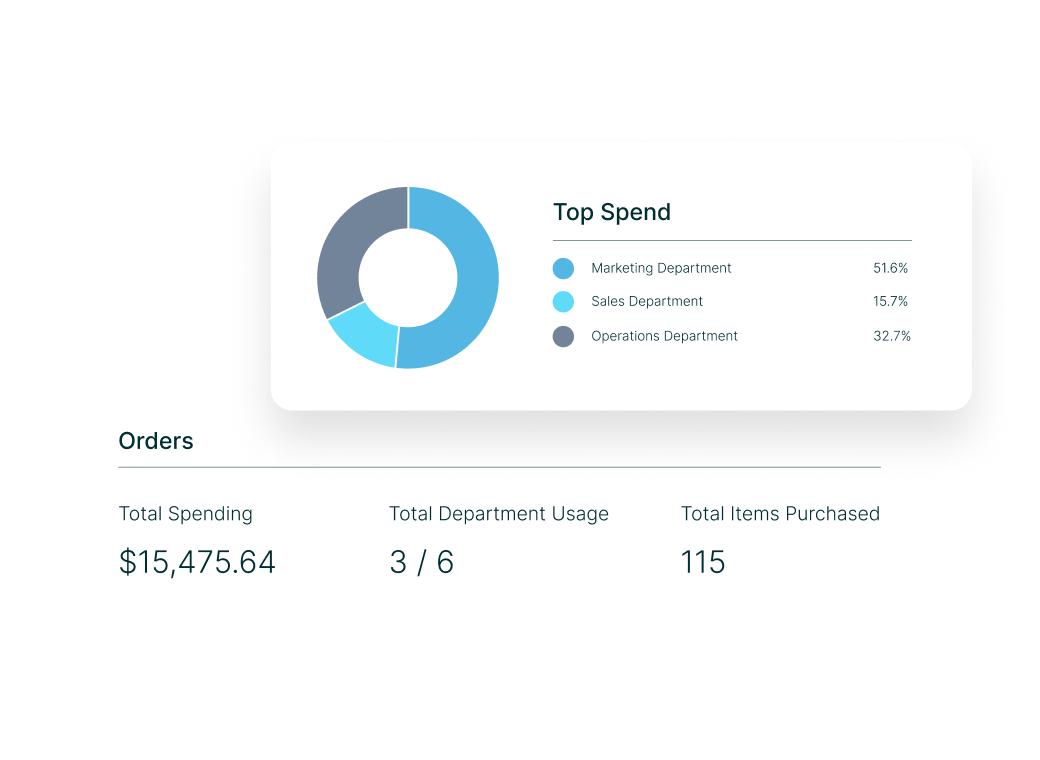This screenshot has height=760, width=1040.
Task: Click the Operations Department gray legend dot
Action: pyautogui.click(x=563, y=336)
